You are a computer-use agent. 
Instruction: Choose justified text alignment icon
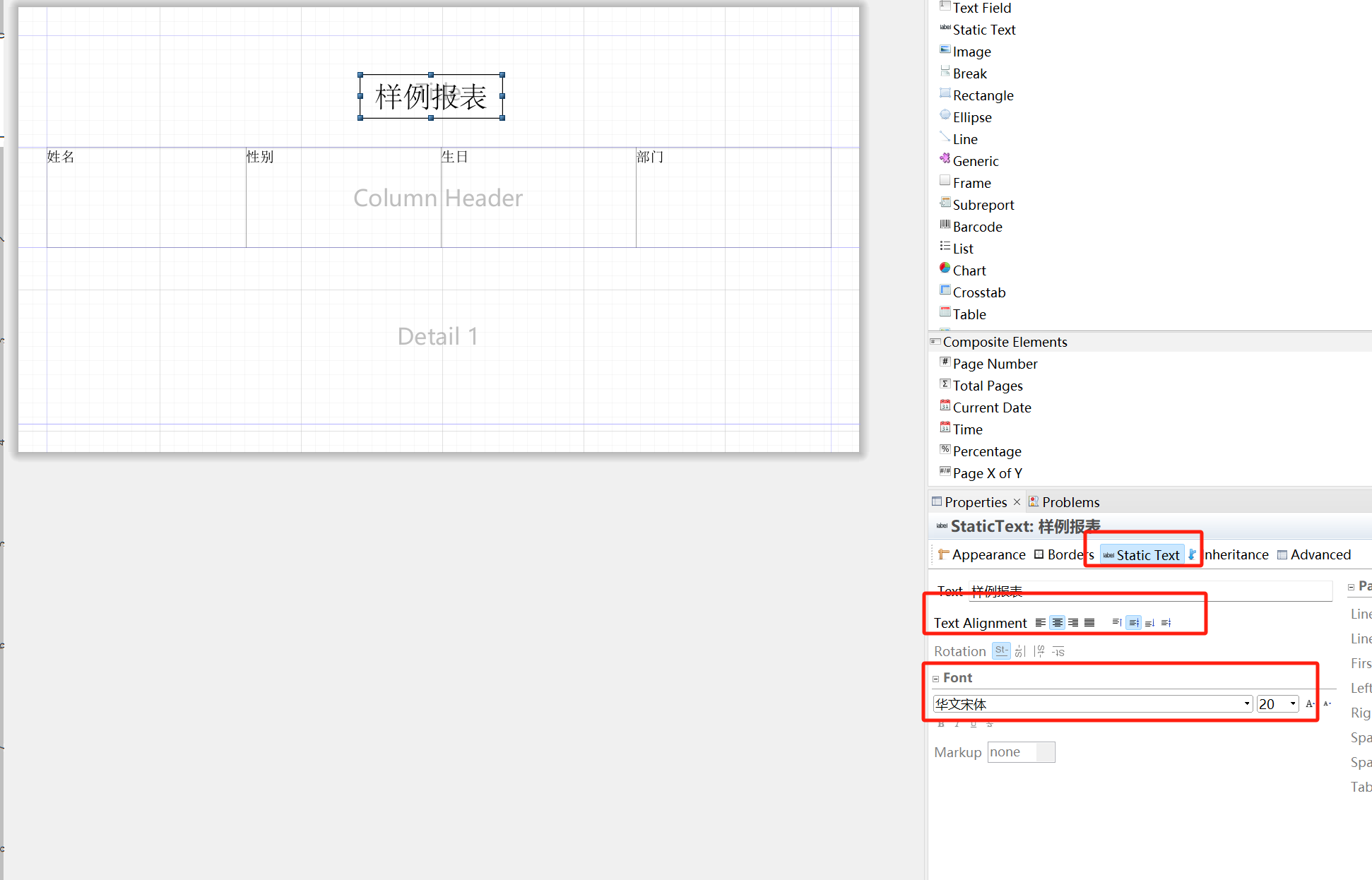click(1089, 622)
